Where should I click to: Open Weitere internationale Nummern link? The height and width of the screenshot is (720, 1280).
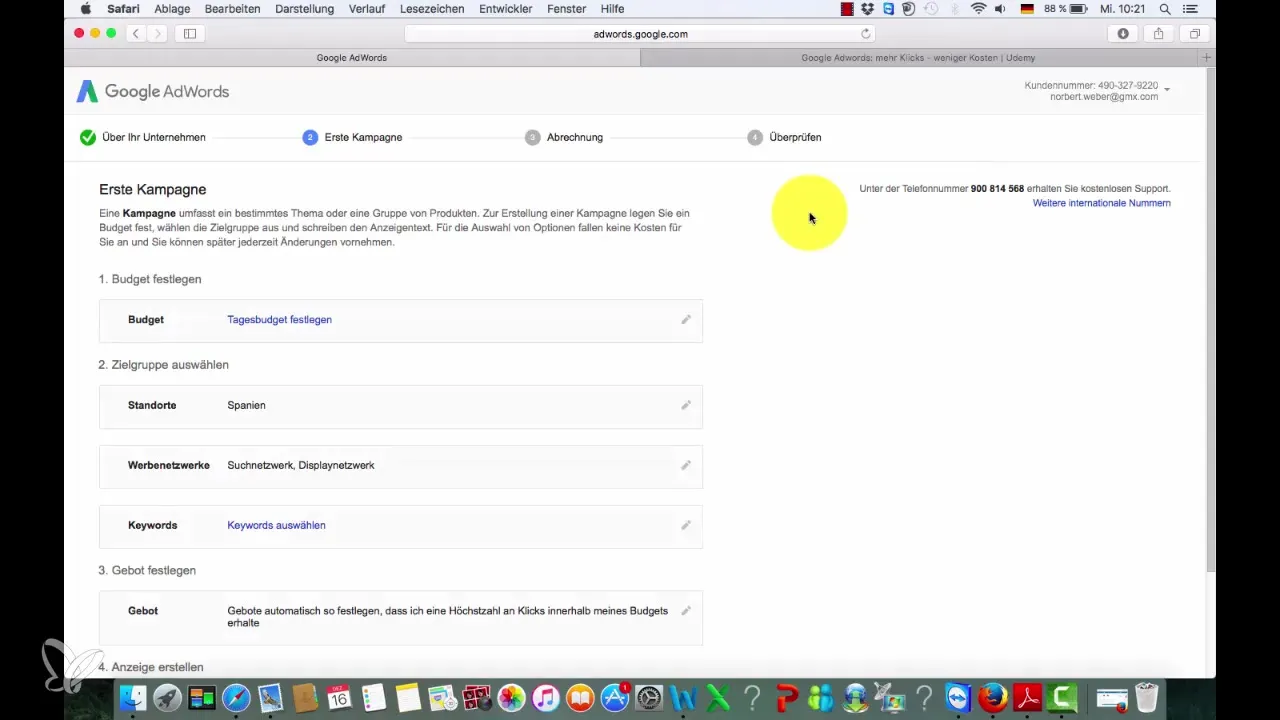pos(1101,203)
